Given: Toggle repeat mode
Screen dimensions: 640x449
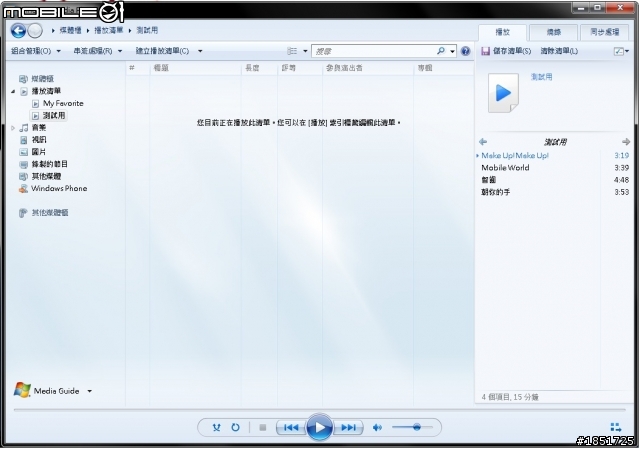Looking at the screenshot, I should [x=235, y=427].
